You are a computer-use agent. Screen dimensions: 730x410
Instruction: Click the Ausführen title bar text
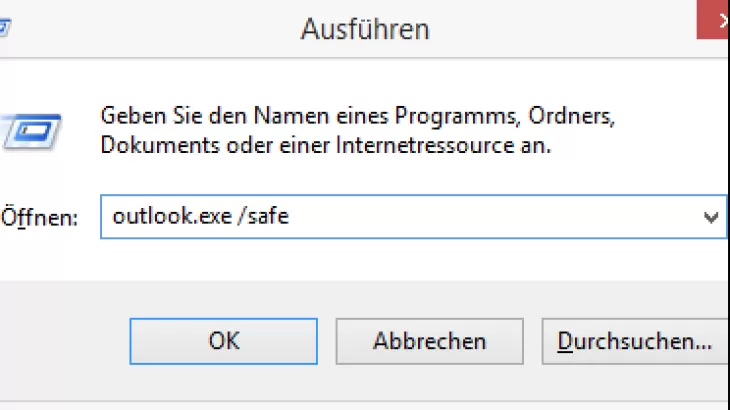365,29
